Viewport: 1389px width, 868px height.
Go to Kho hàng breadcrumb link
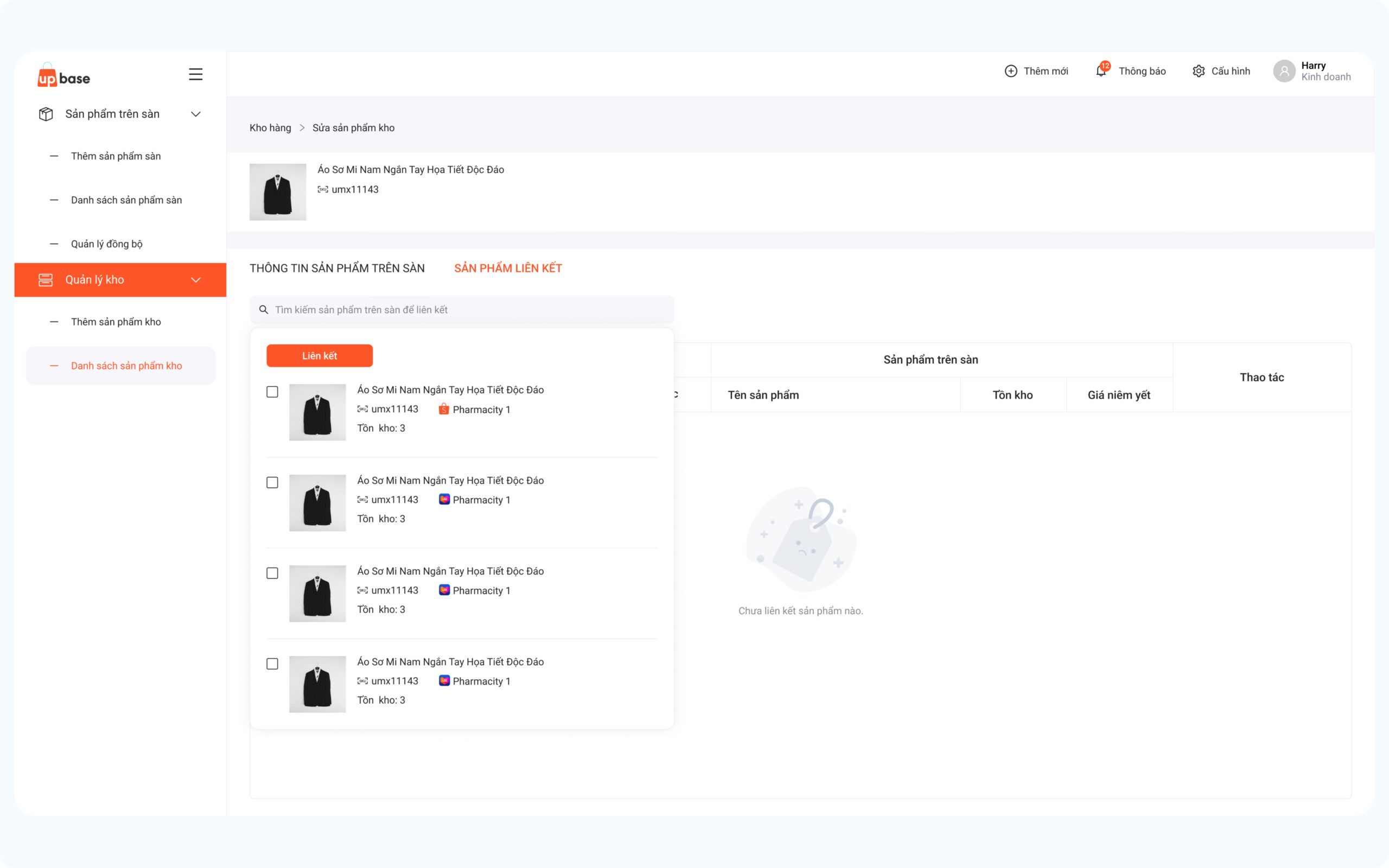point(270,128)
